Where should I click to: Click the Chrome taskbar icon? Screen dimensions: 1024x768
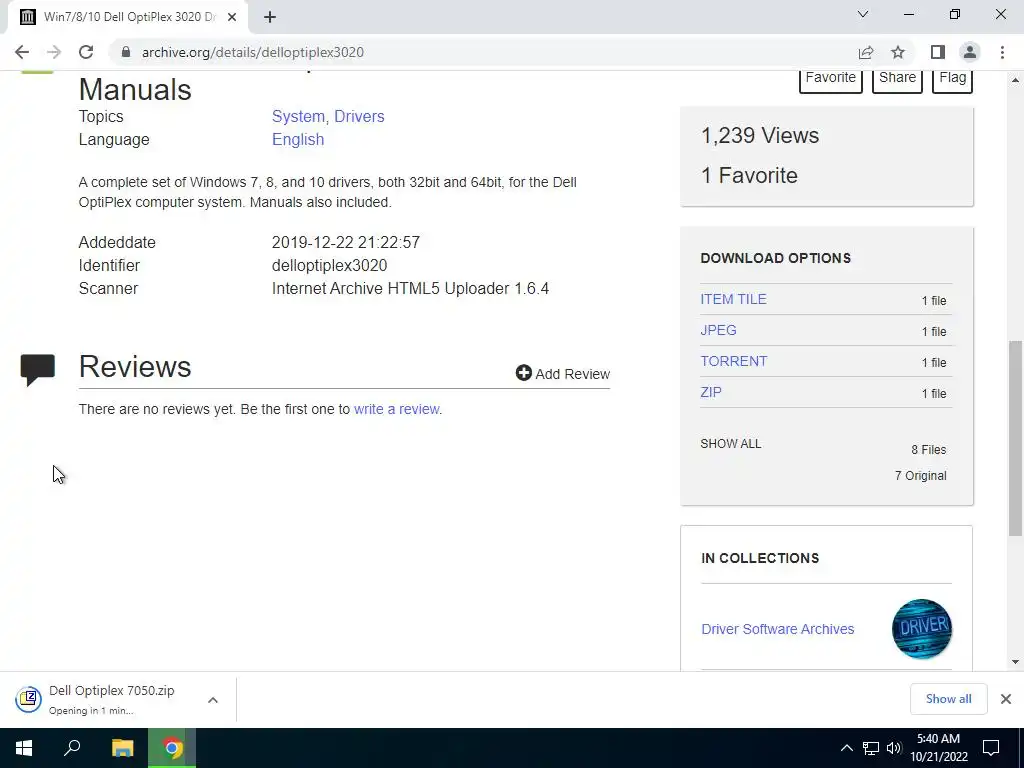point(172,748)
